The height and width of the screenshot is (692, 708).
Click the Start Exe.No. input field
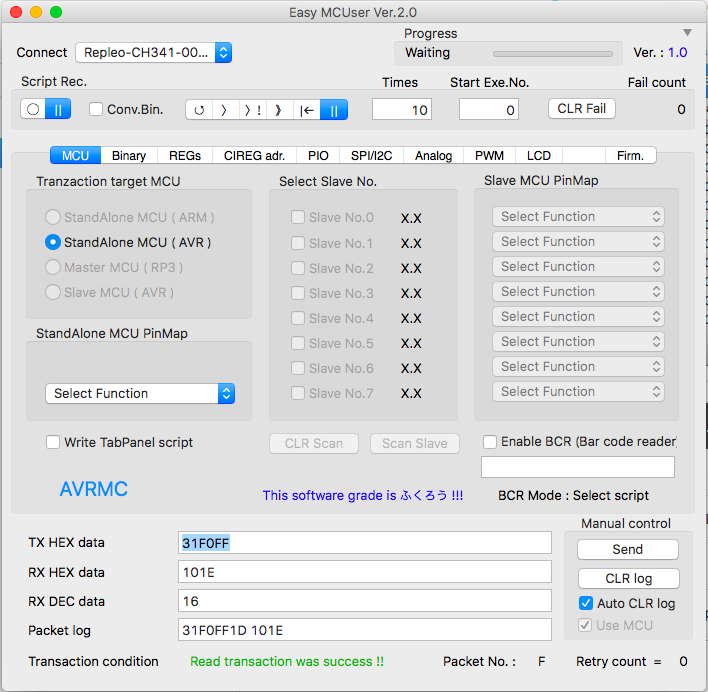(489, 109)
